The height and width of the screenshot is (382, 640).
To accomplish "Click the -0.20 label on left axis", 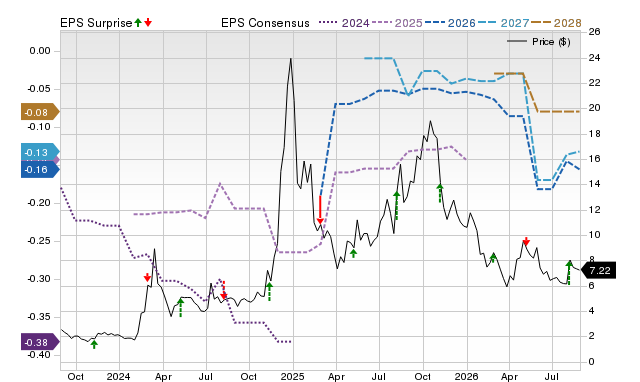I will click(39, 203).
